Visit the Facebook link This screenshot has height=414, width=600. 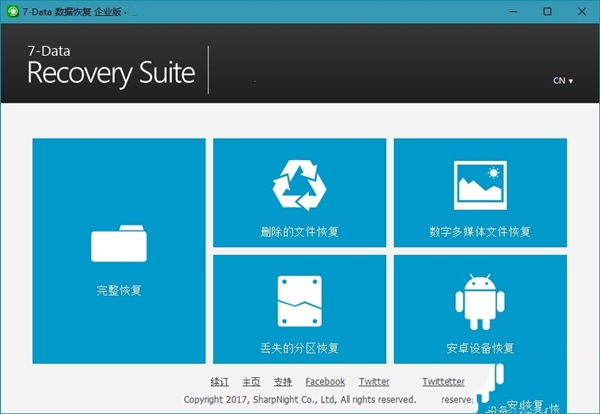[325, 381]
